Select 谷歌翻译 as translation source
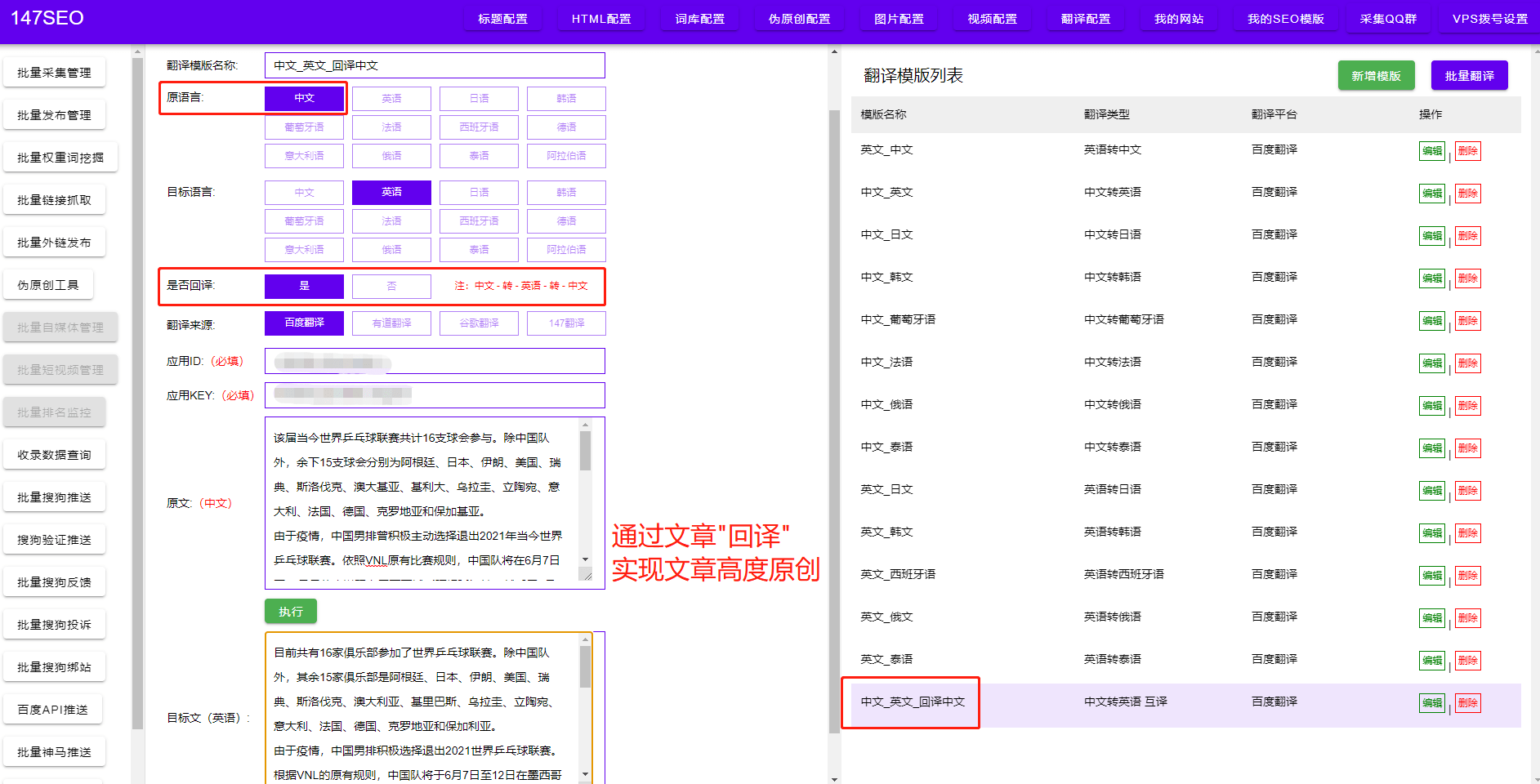 point(479,323)
